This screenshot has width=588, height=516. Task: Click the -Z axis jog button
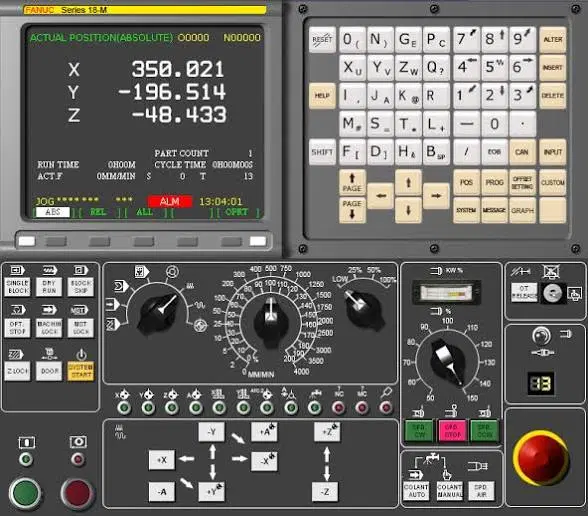pos(325,491)
